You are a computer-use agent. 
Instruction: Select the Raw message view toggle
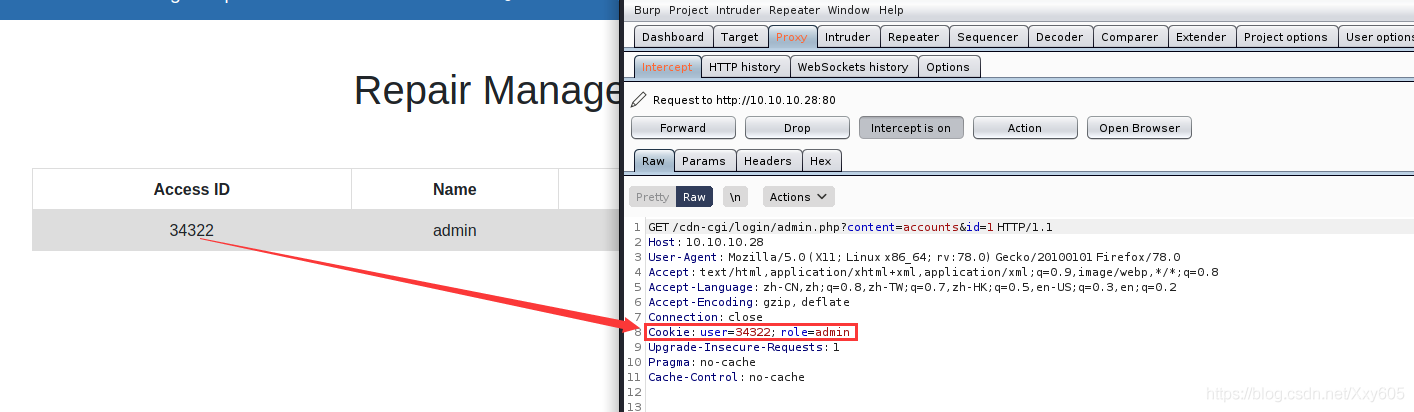694,197
